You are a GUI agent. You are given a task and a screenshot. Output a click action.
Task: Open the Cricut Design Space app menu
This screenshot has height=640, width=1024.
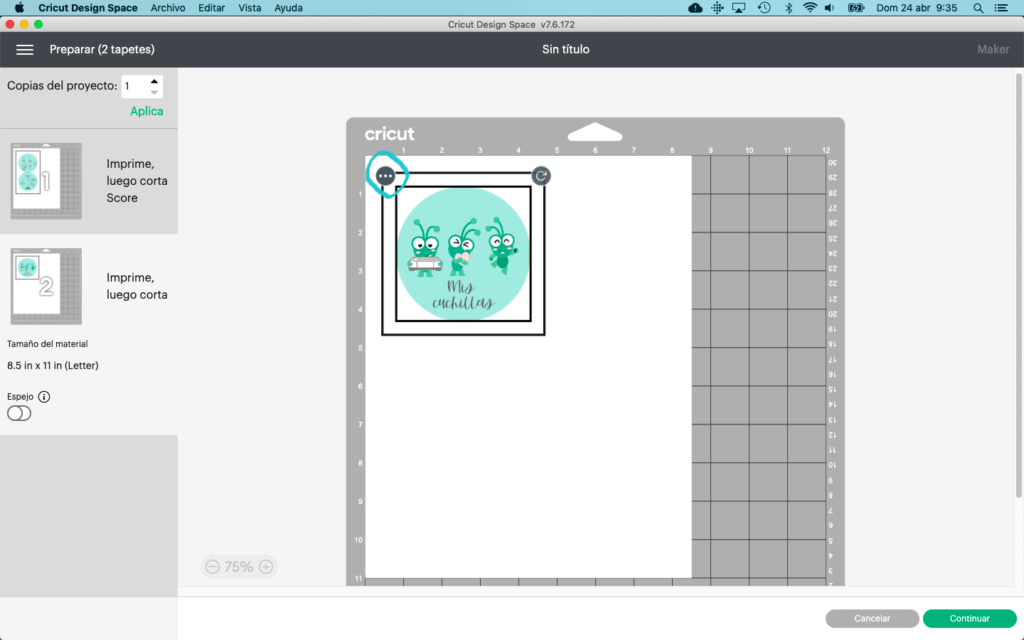[x=88, y=8]
